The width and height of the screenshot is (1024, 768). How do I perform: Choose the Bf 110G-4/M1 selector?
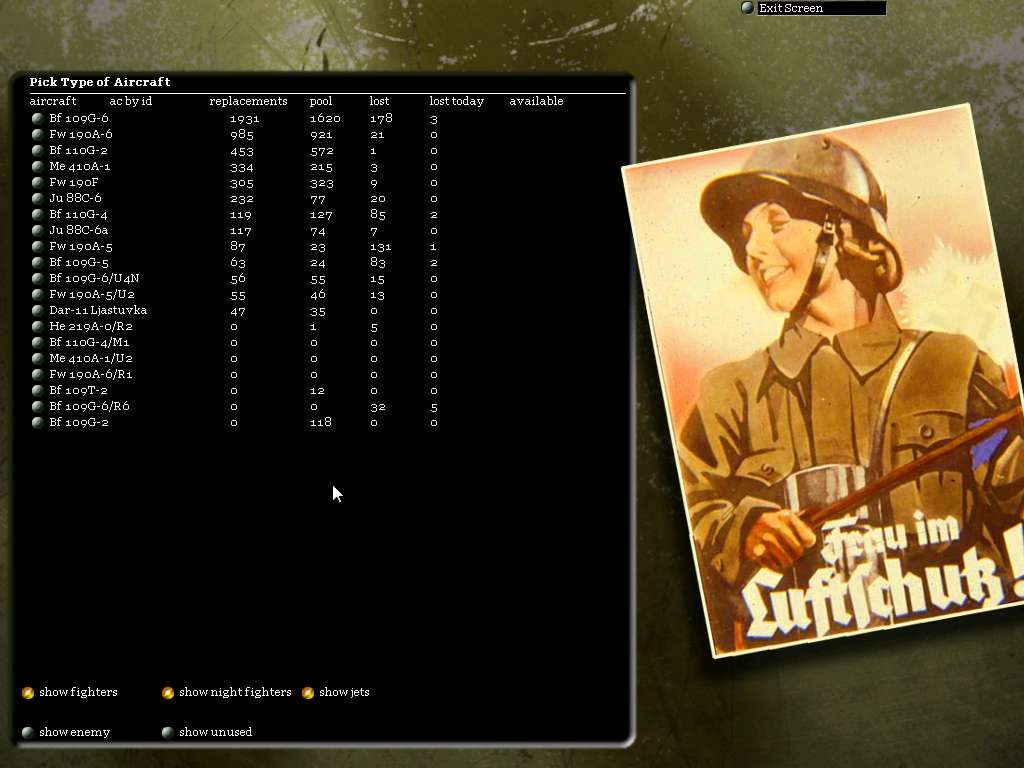point(37,342)
